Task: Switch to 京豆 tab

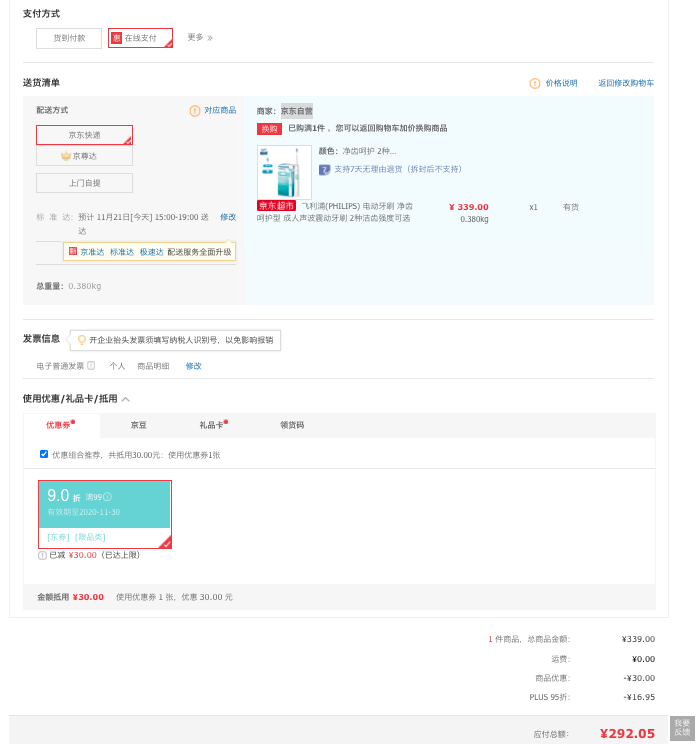Action: click(x=139, y=425)
